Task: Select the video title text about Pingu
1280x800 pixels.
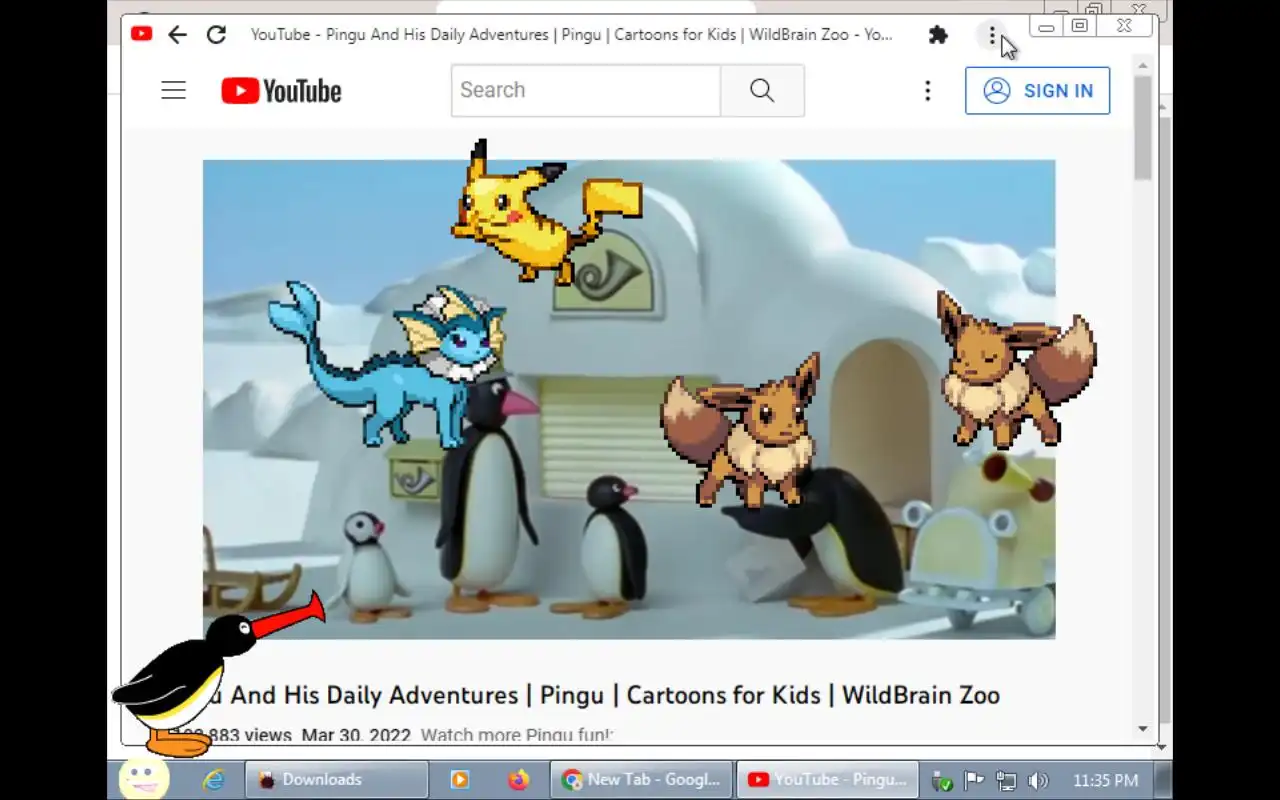Action: click(x=600, y=695)
